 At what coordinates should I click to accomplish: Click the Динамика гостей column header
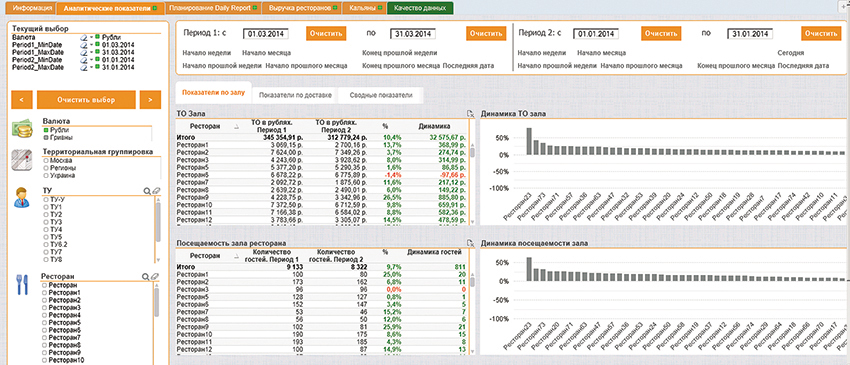tap(434, 252)
